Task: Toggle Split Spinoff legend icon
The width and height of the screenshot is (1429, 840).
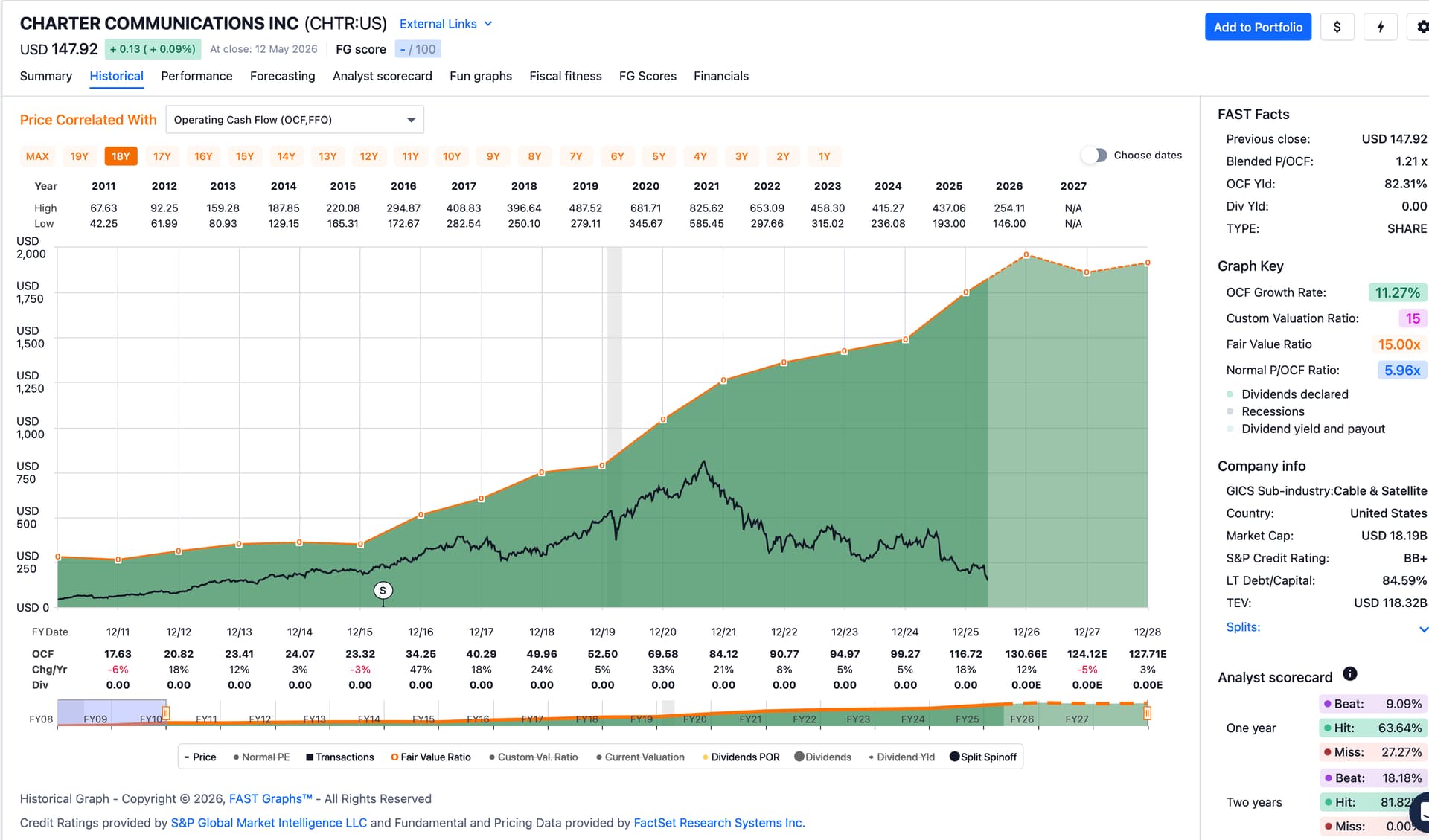Action: click(954, 757)
